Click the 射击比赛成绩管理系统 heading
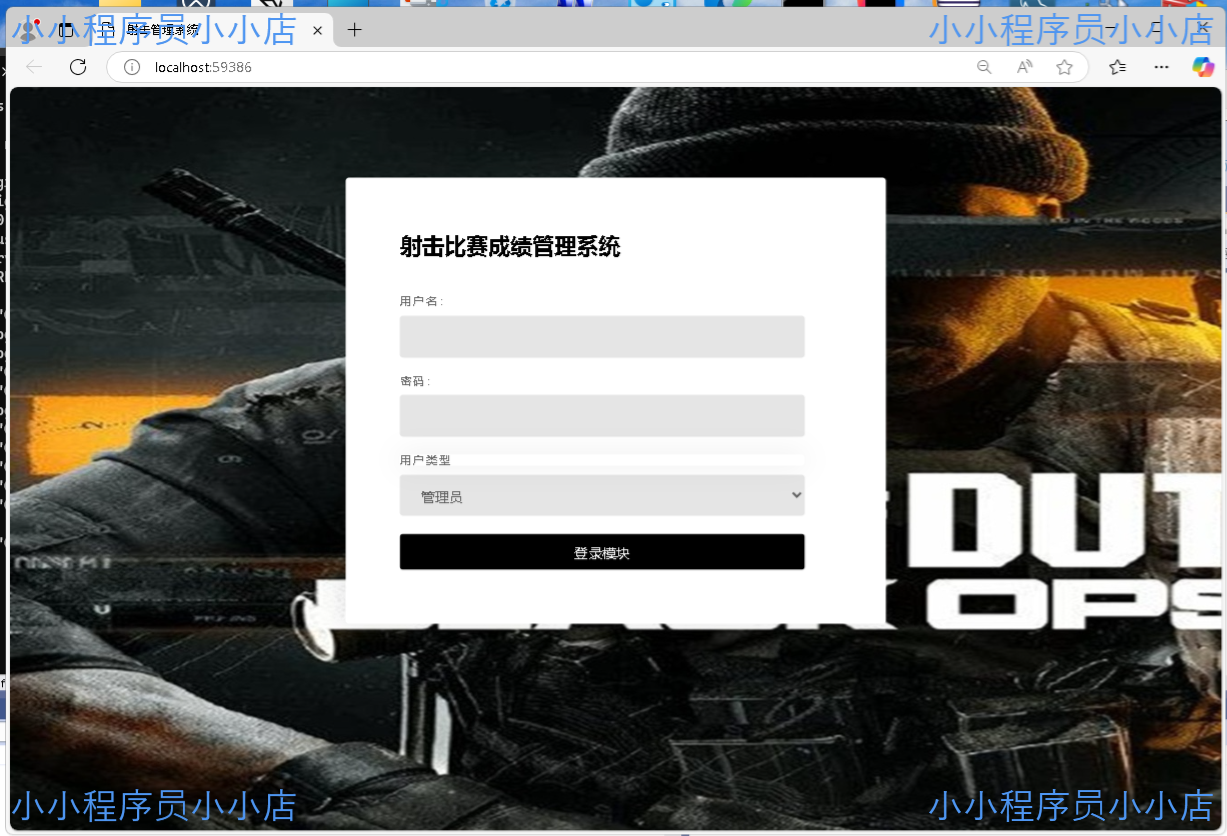The height and width of the screenshot is (836, 1227). 510,247
